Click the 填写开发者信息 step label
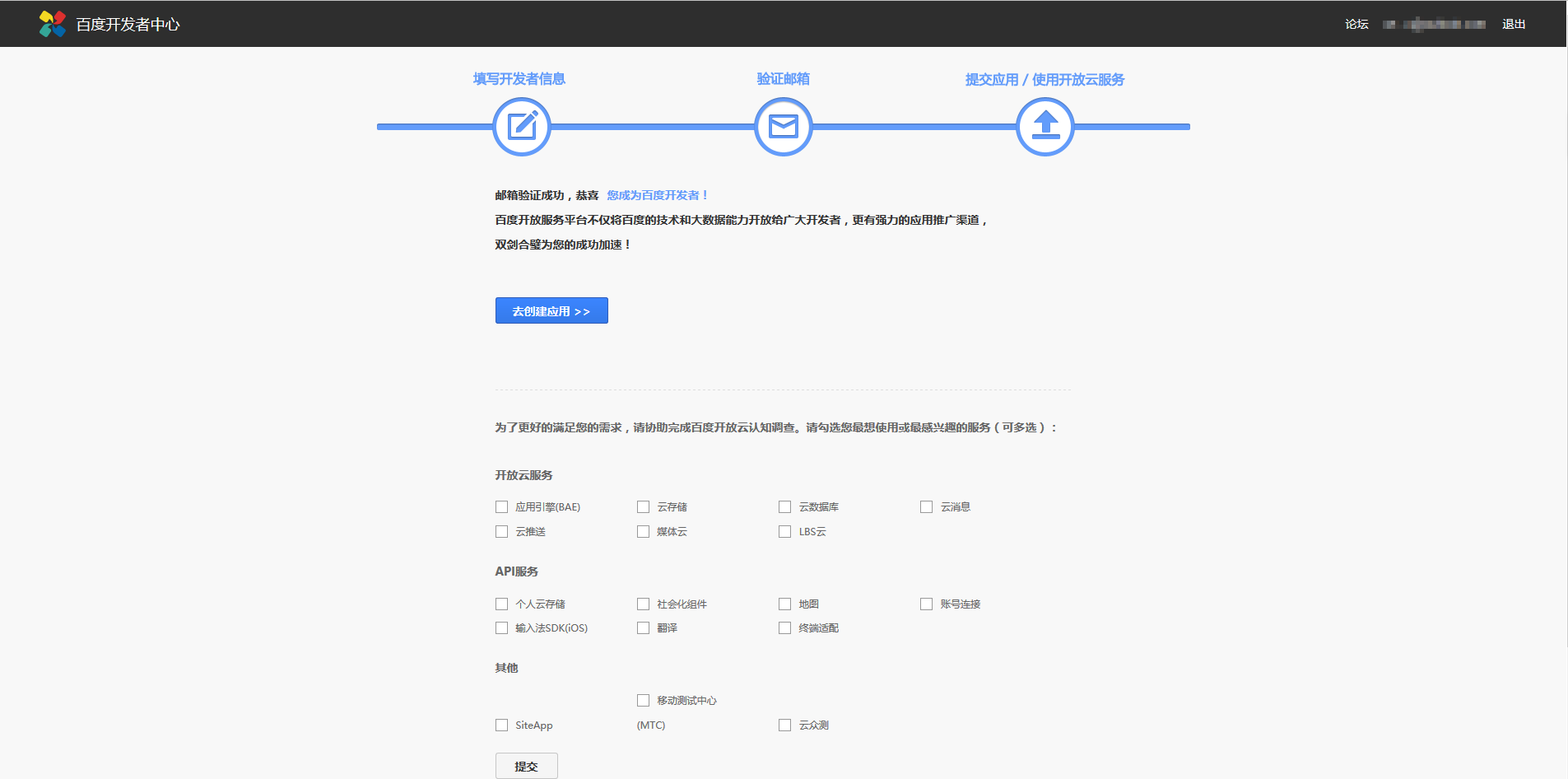Viewport: 1568px width, 779px height. 519,79
